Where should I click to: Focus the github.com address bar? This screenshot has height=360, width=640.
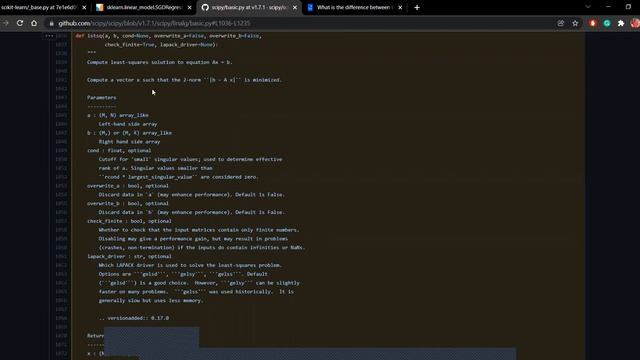[x=154, y=24]
